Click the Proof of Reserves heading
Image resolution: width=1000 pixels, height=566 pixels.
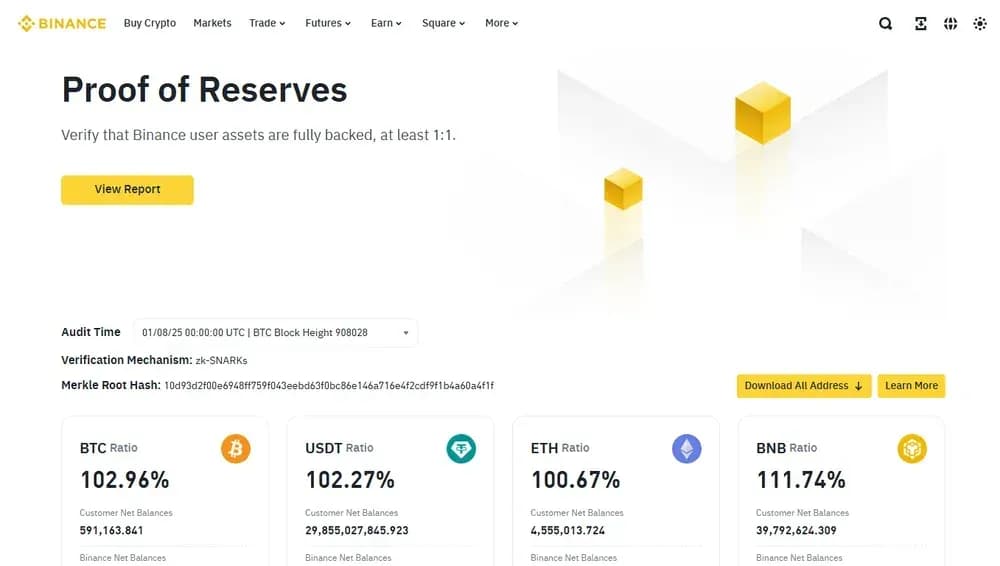pyautogui.click(x=205, y=89)
